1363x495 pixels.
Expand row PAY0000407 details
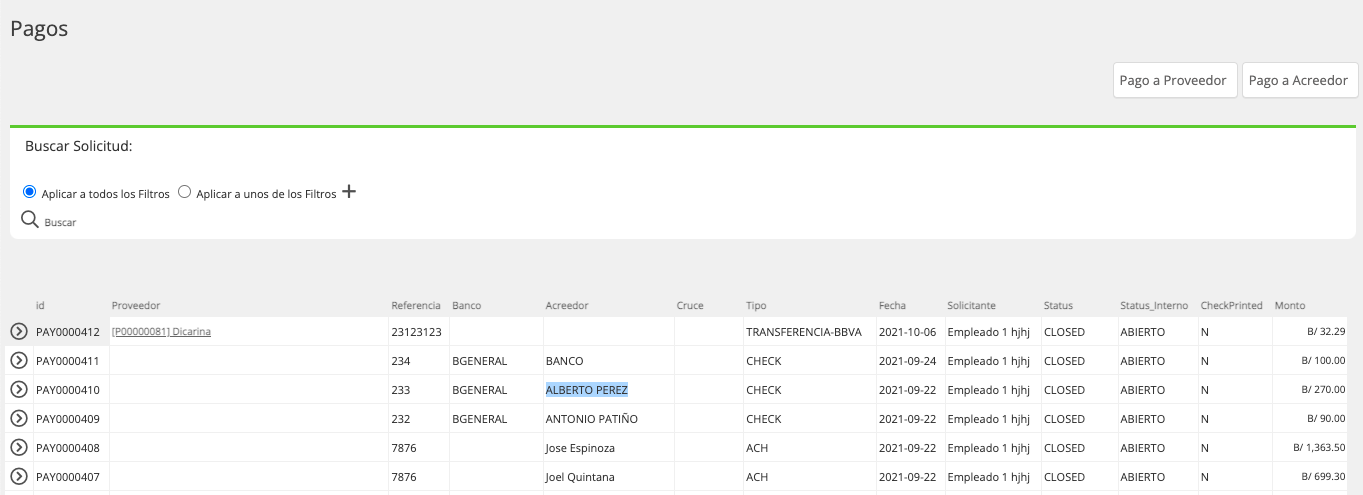pyautogui.click(x=18, y=477)
